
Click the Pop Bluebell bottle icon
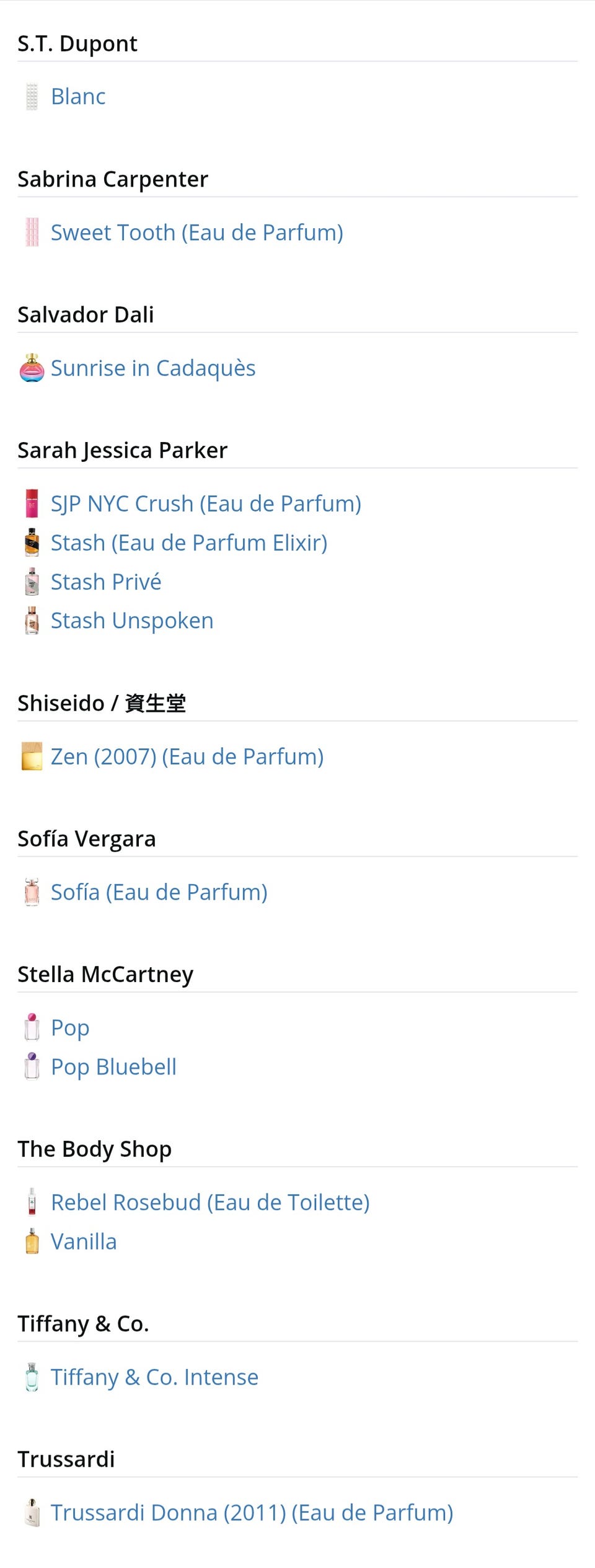(x=32, y=1066)
